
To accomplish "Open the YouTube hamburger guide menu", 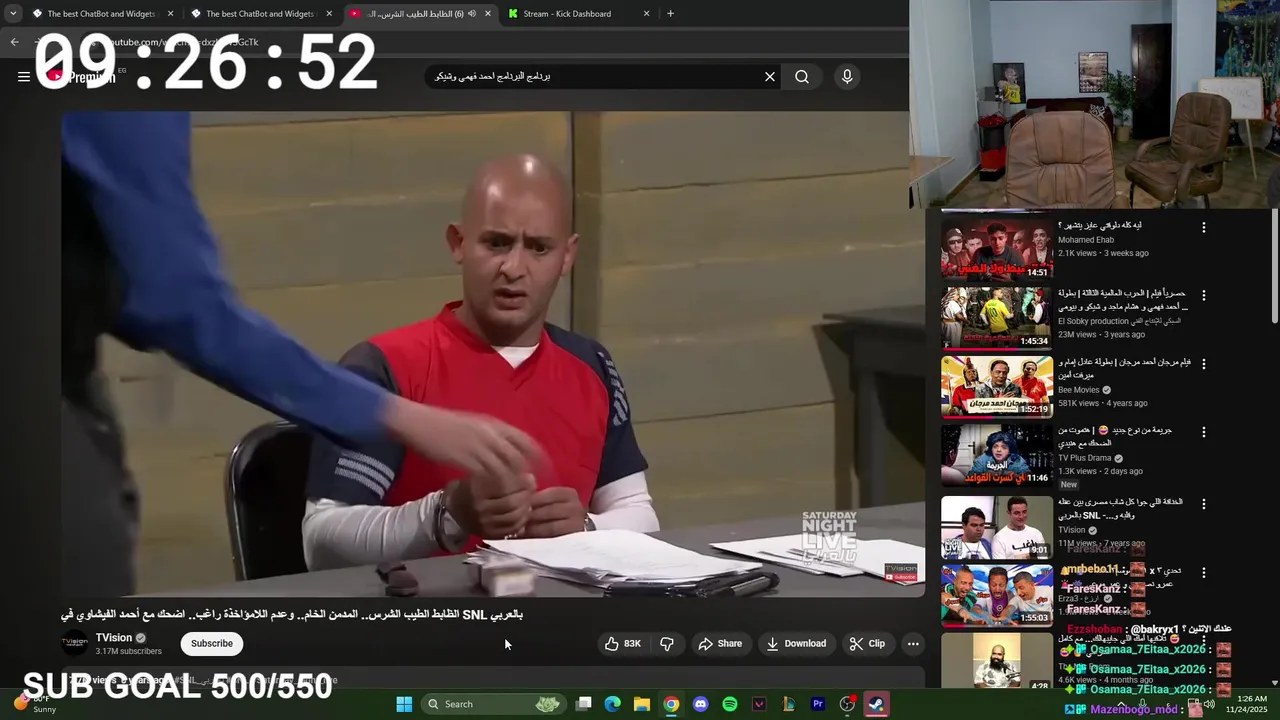I will pos(23,77).
